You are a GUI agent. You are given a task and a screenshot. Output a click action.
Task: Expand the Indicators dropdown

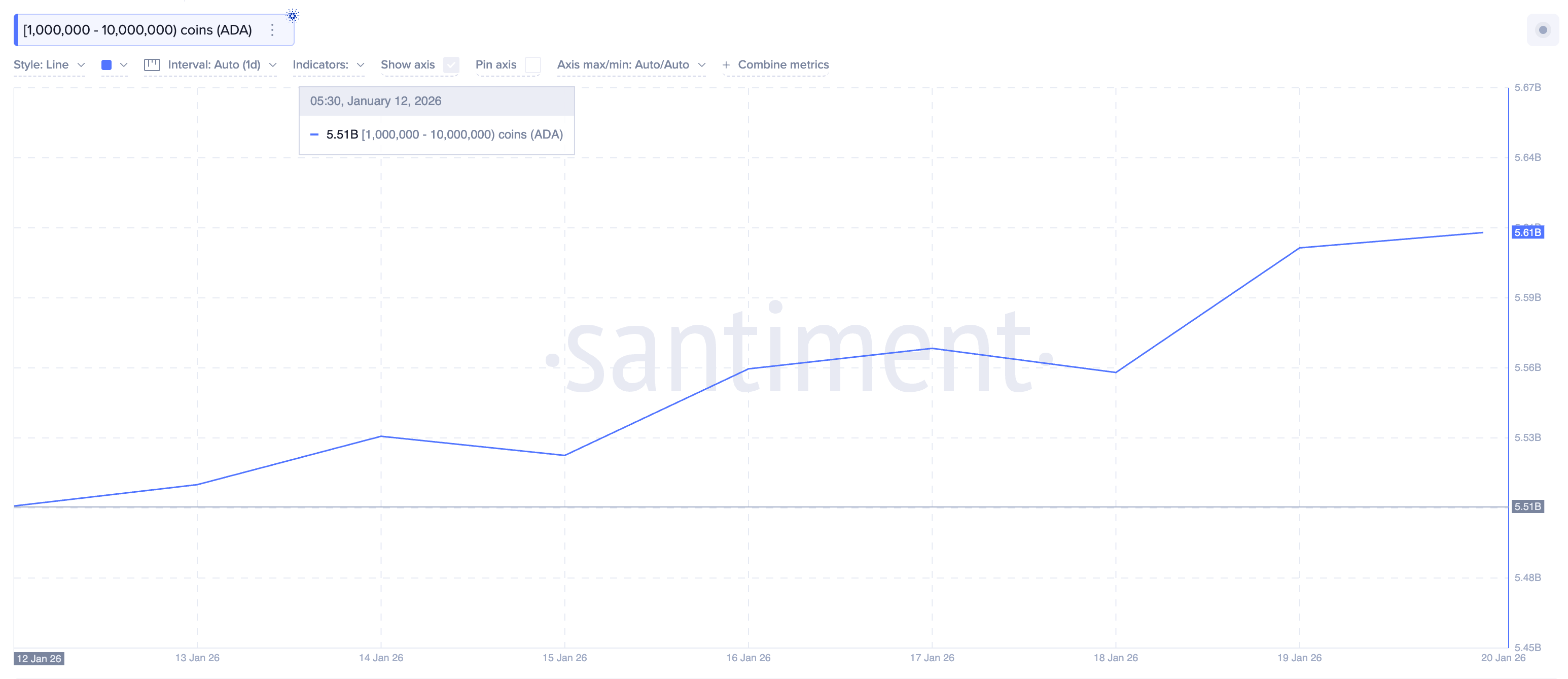328,64
